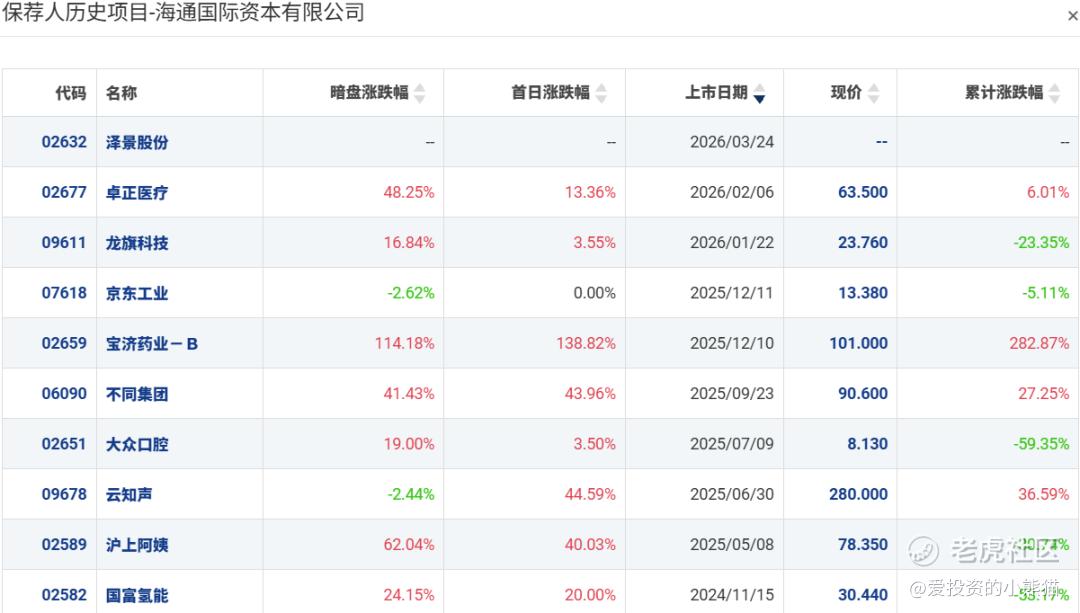Open stock 云知声

[129, 495]
